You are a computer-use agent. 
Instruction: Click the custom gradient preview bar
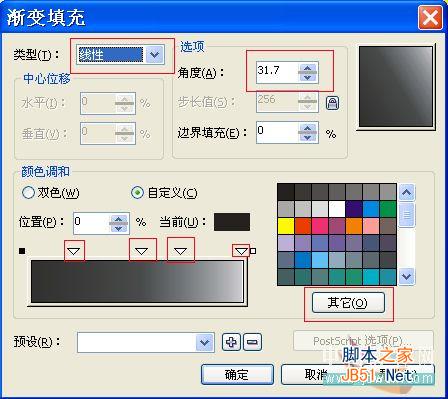tap(137, 282)
